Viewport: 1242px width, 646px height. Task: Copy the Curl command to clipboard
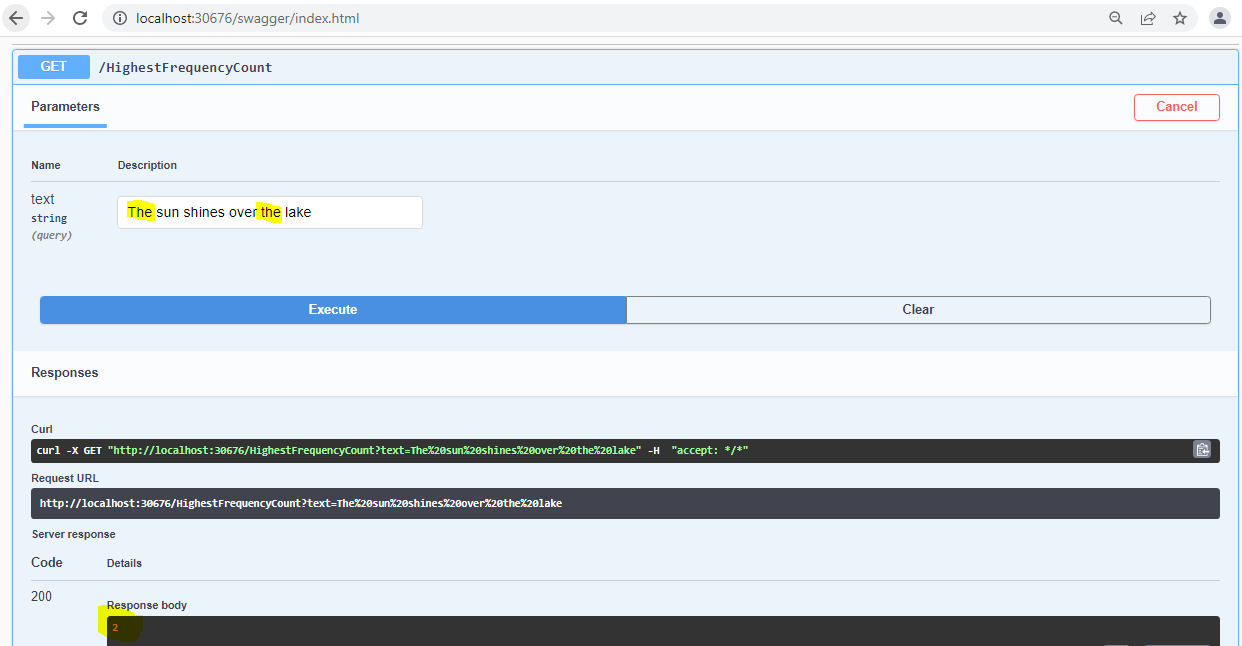[x=1202, y=449]
